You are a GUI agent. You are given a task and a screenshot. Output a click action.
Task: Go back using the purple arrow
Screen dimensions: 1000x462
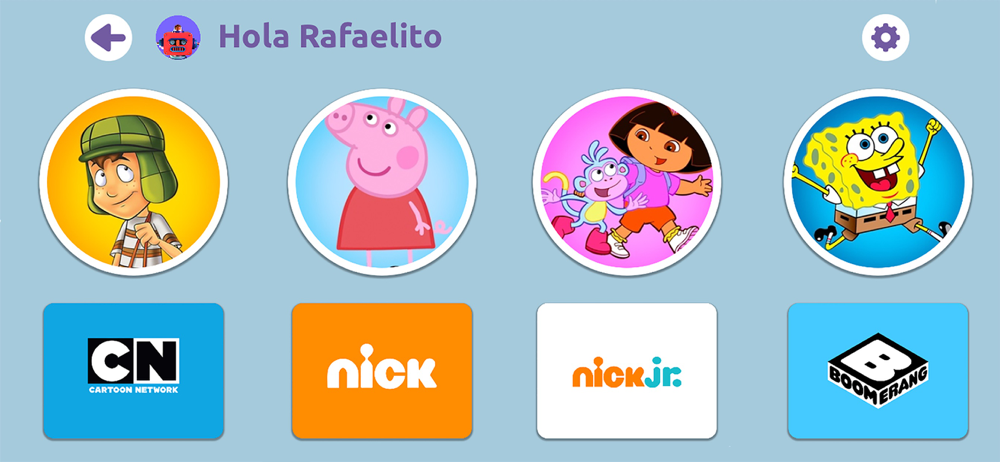(x=108, y=38)
